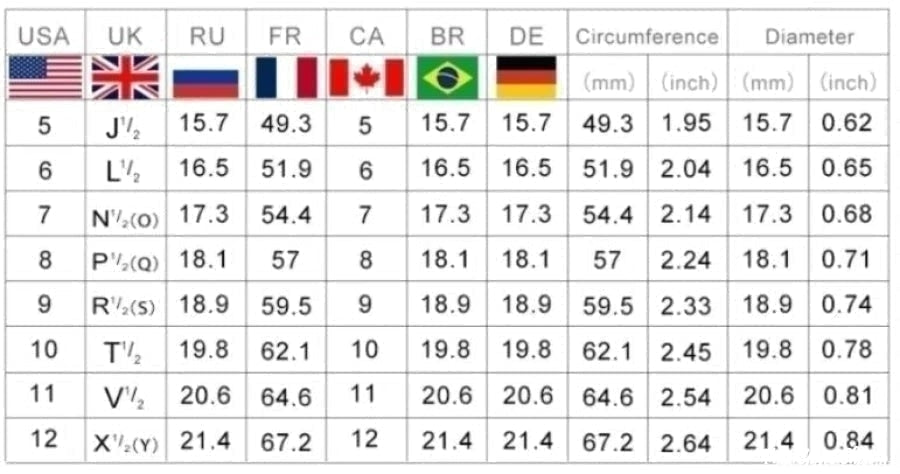Click the United States flag icon

[45, 78]
